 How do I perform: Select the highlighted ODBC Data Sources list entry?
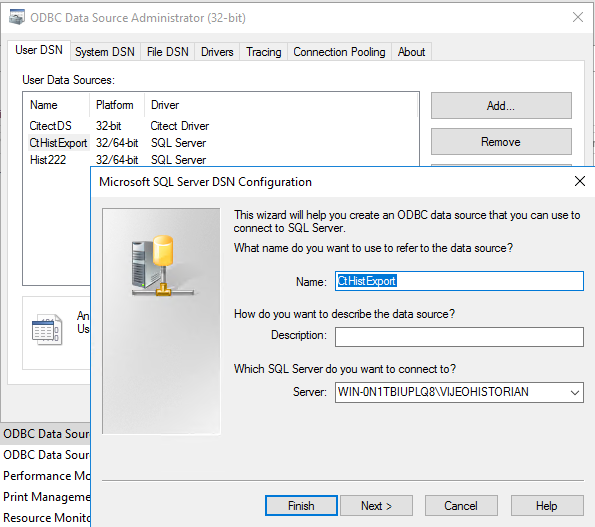pyautogui.click(x=46, y=434)
